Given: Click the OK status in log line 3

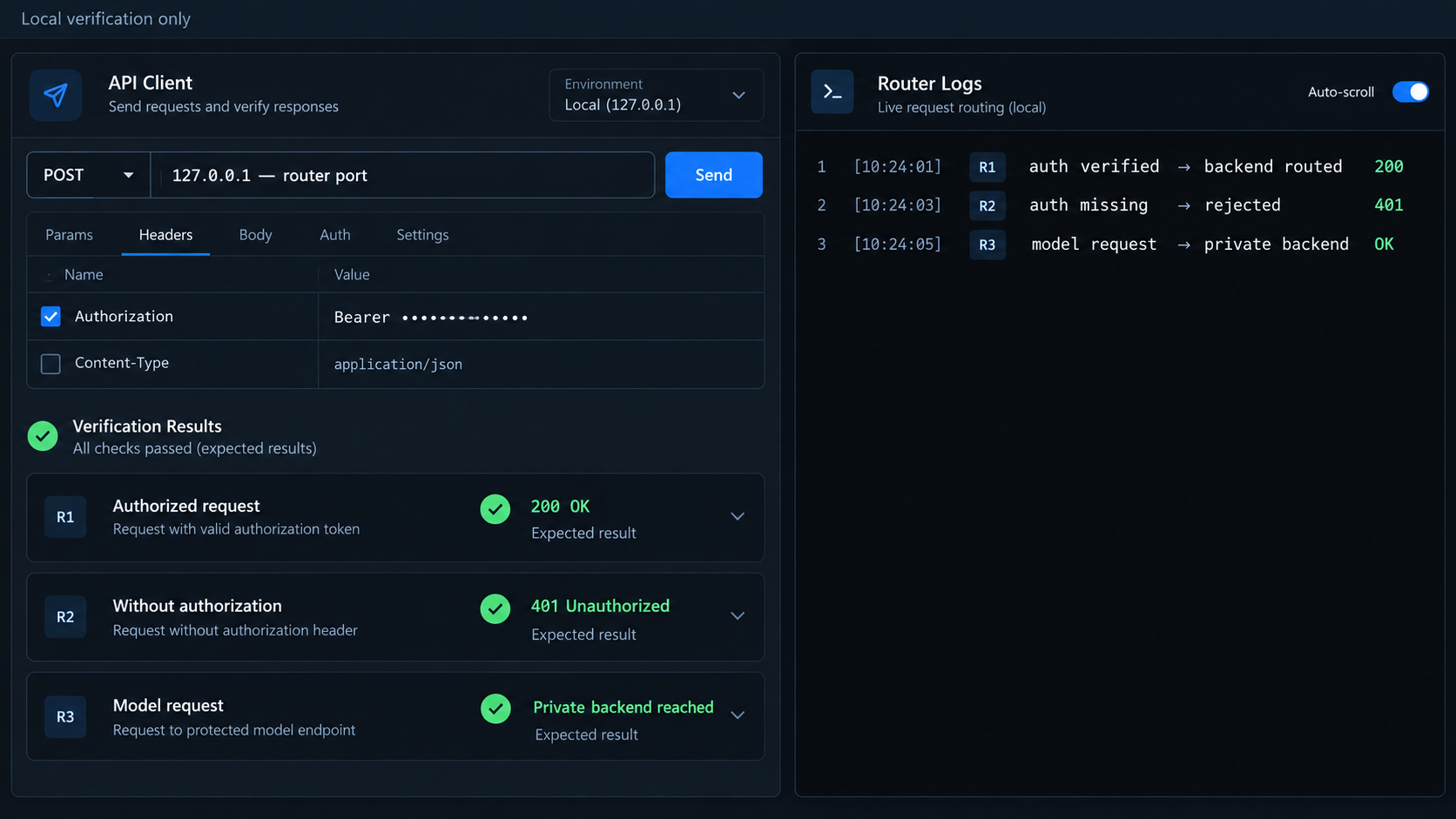Looking at the screenshot, I should (1384, 245).
